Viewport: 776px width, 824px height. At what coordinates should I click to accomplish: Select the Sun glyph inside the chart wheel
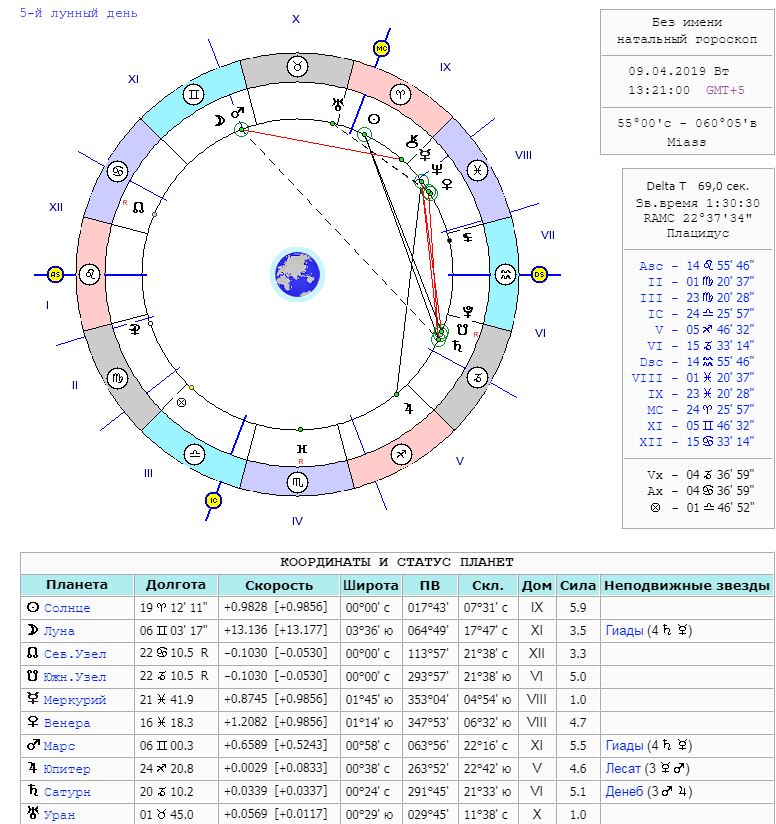tap(374, 119)
